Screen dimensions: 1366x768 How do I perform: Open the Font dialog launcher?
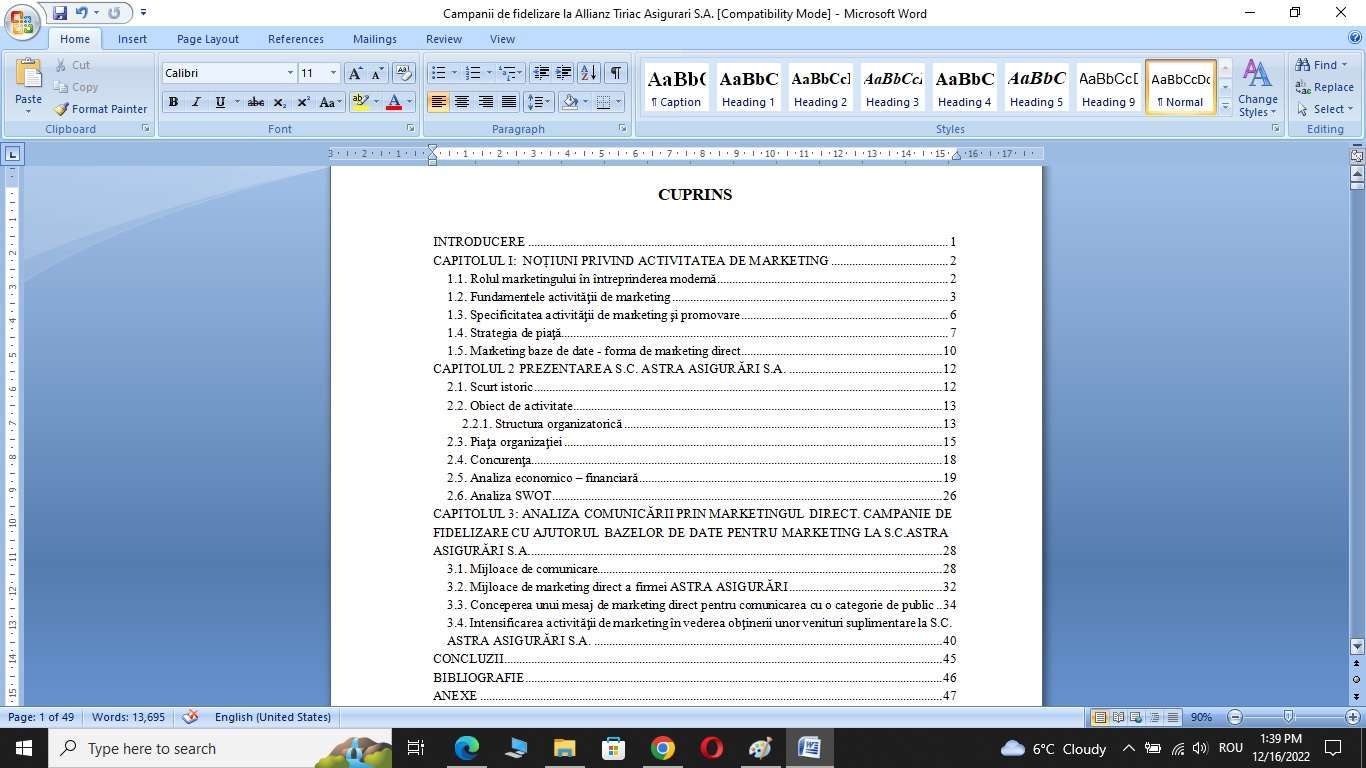410,129
